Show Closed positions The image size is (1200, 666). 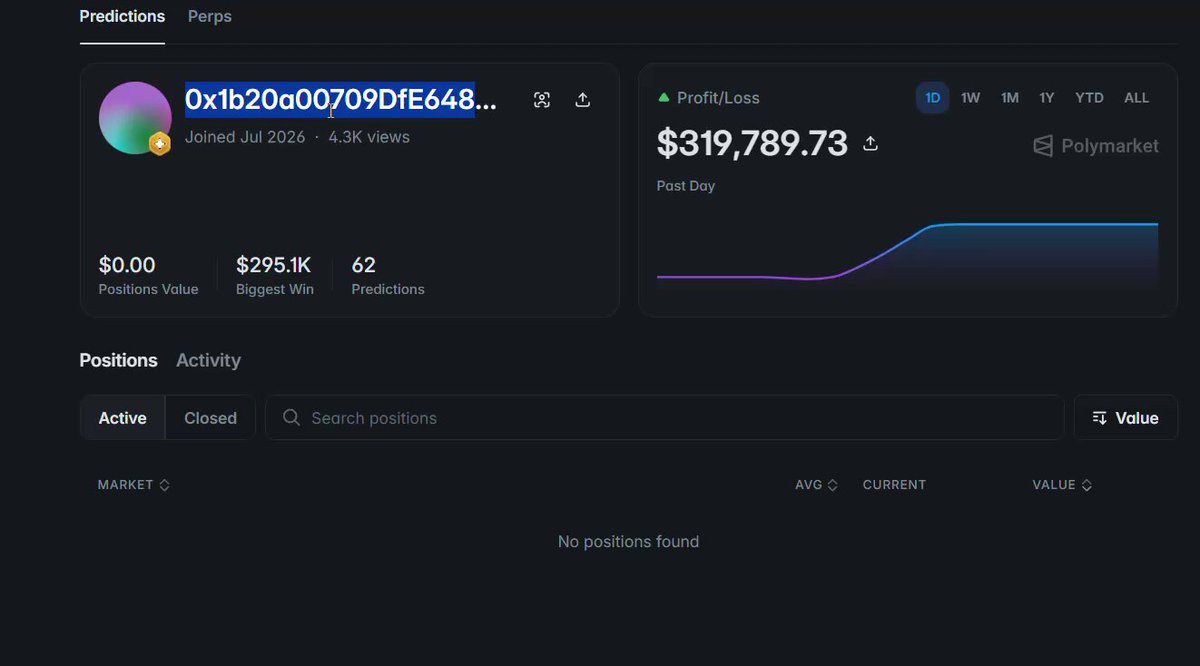click(x=210, y=418)
